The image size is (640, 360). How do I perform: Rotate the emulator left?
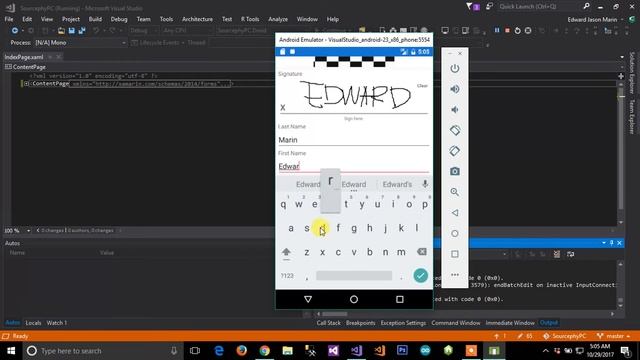(455, 130)
